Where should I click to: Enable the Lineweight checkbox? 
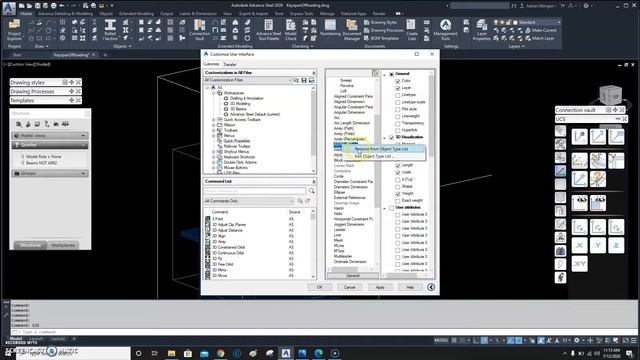(x=398, y=116)
